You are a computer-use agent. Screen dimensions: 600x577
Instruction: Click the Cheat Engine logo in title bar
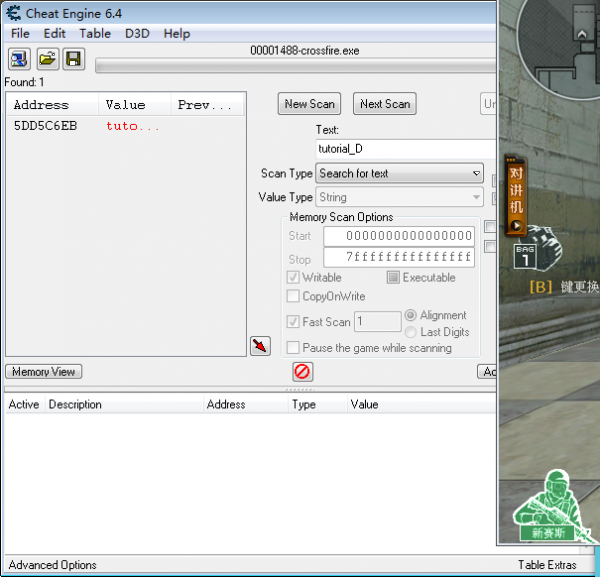13,13
